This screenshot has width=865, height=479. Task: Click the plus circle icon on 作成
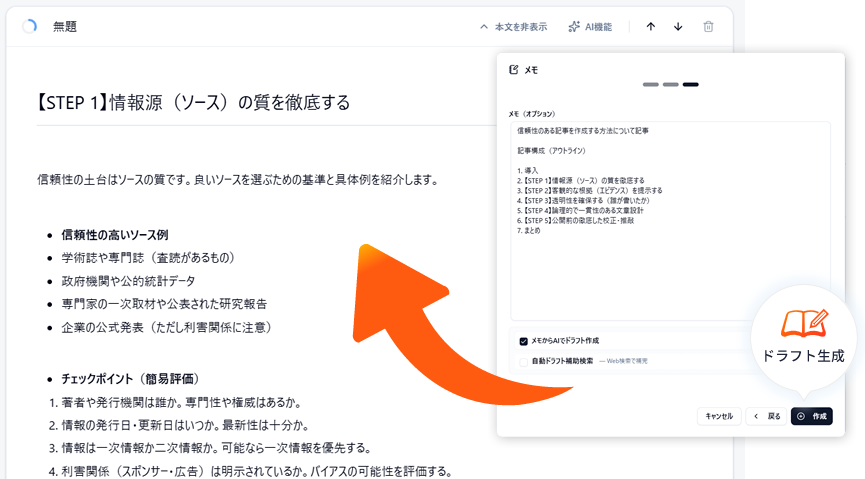[801, 416]
